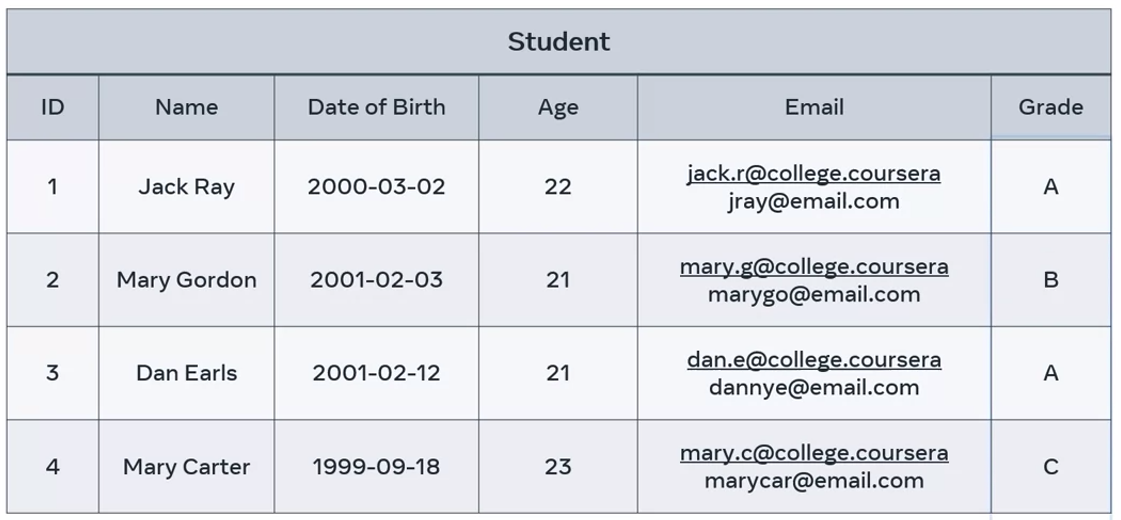Select the 2000-03-02 birth date cell

coord(376,187)
